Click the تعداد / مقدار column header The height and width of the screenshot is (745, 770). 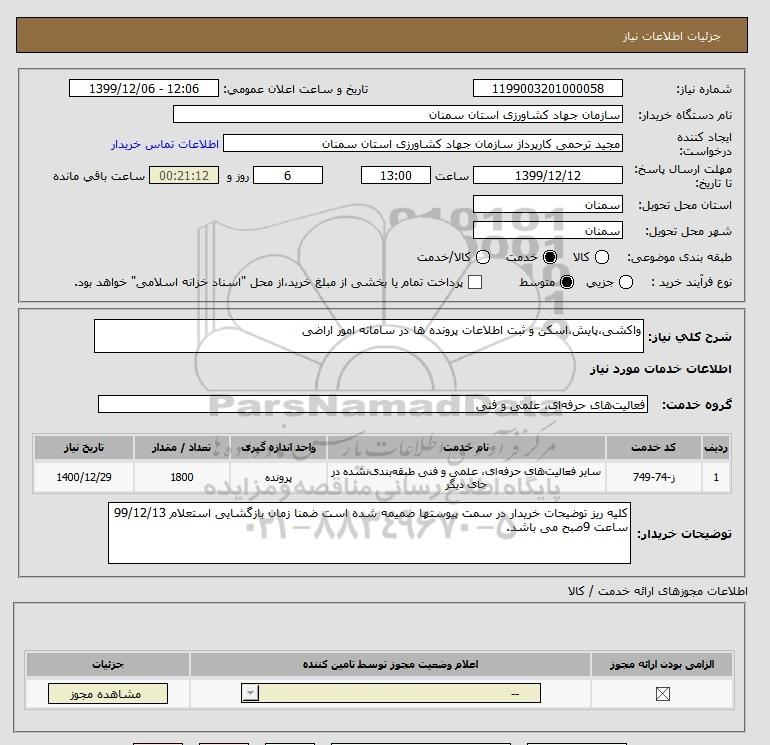182,447
